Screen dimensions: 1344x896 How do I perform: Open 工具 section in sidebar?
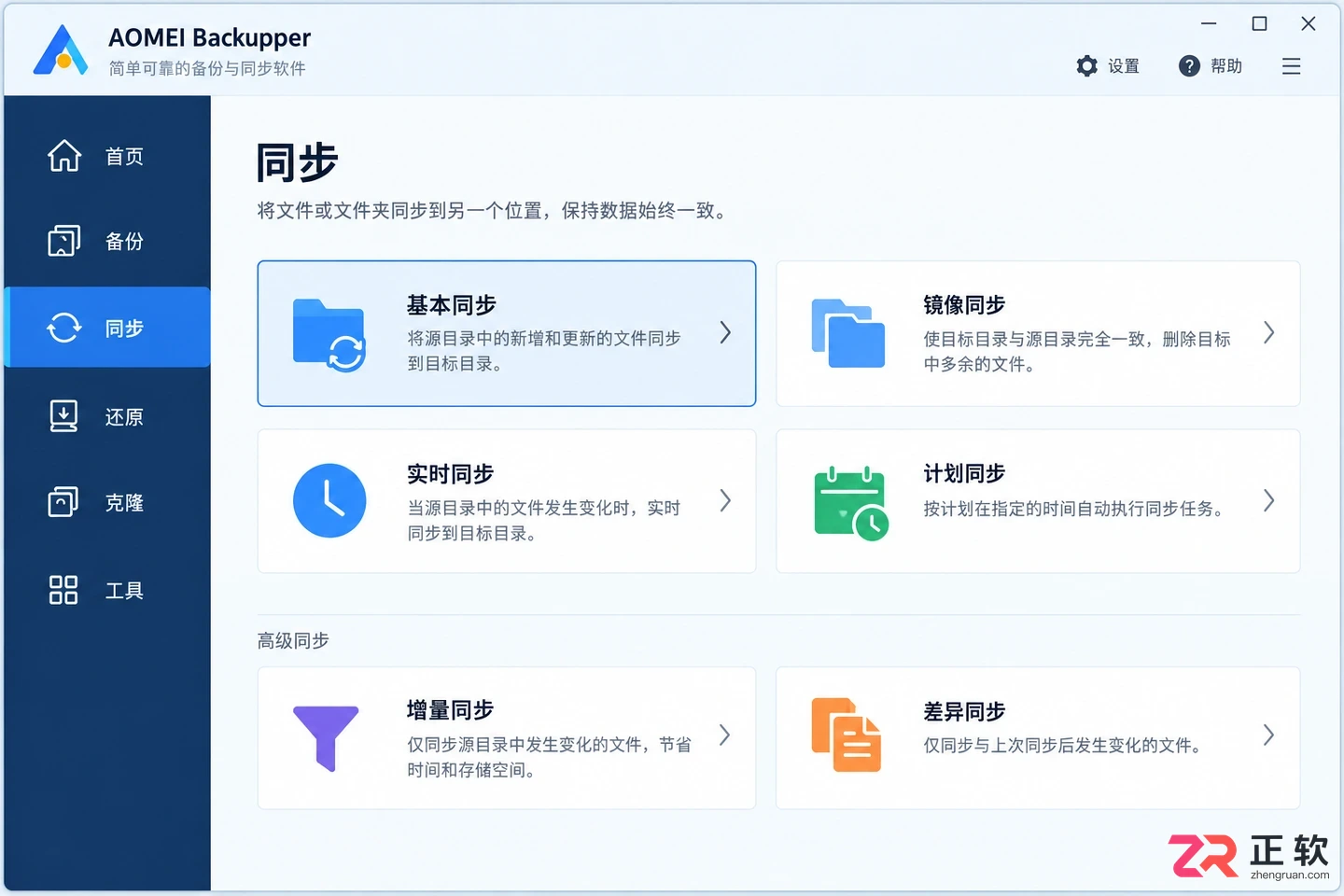[124, 591]
